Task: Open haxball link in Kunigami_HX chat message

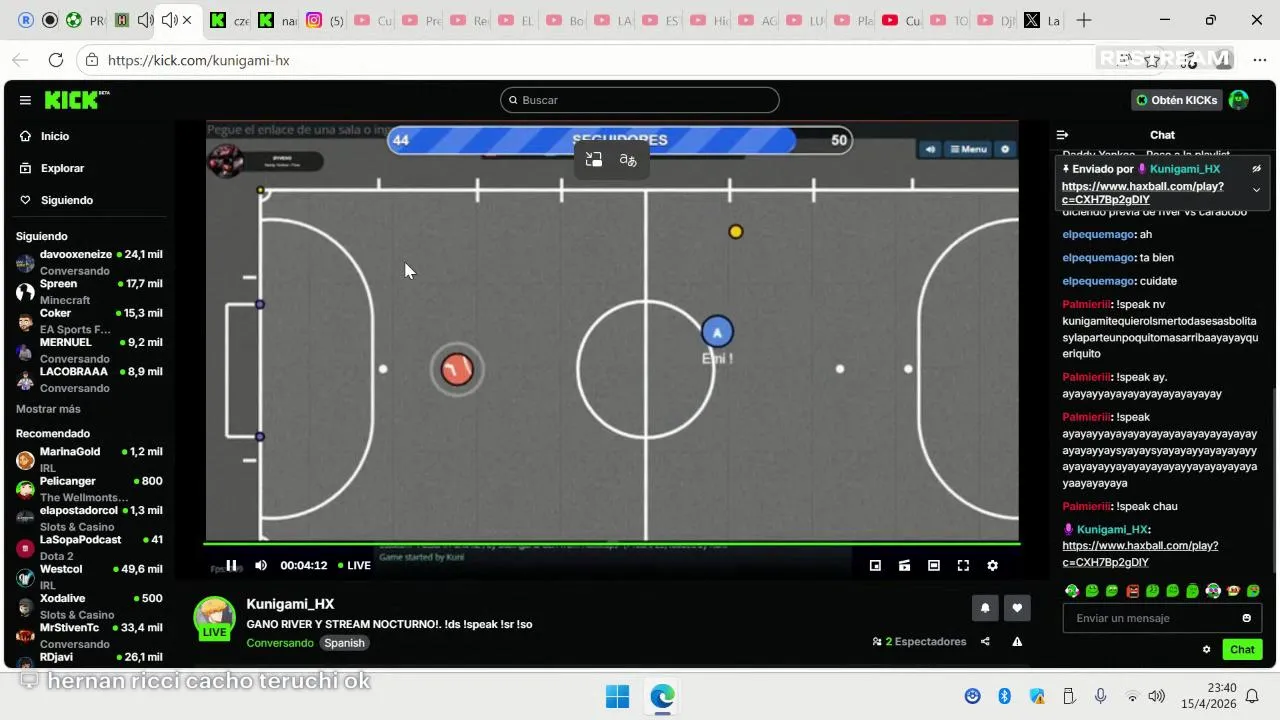Action: coord(1140,553)
